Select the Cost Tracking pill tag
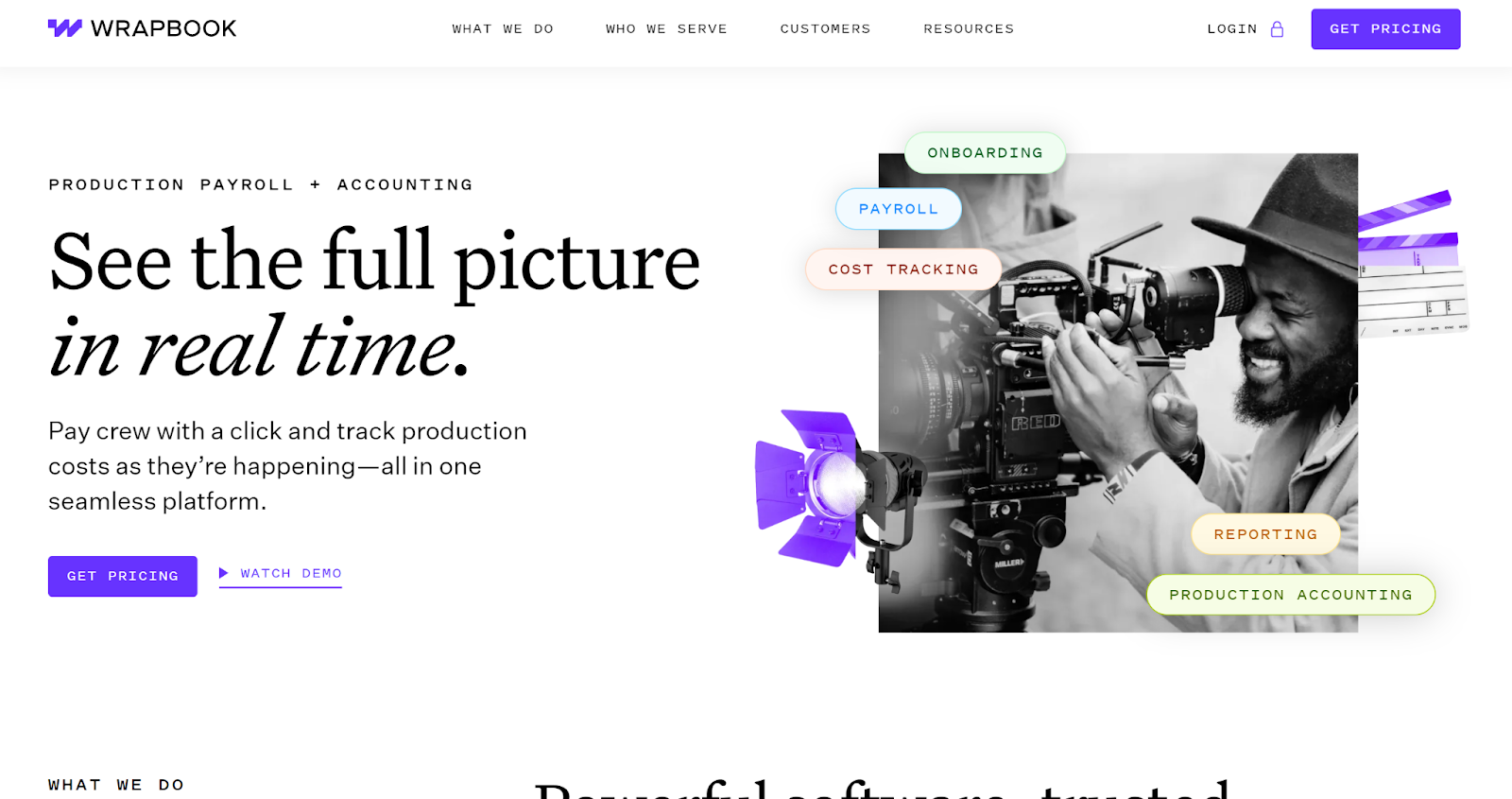 (903, 269)
